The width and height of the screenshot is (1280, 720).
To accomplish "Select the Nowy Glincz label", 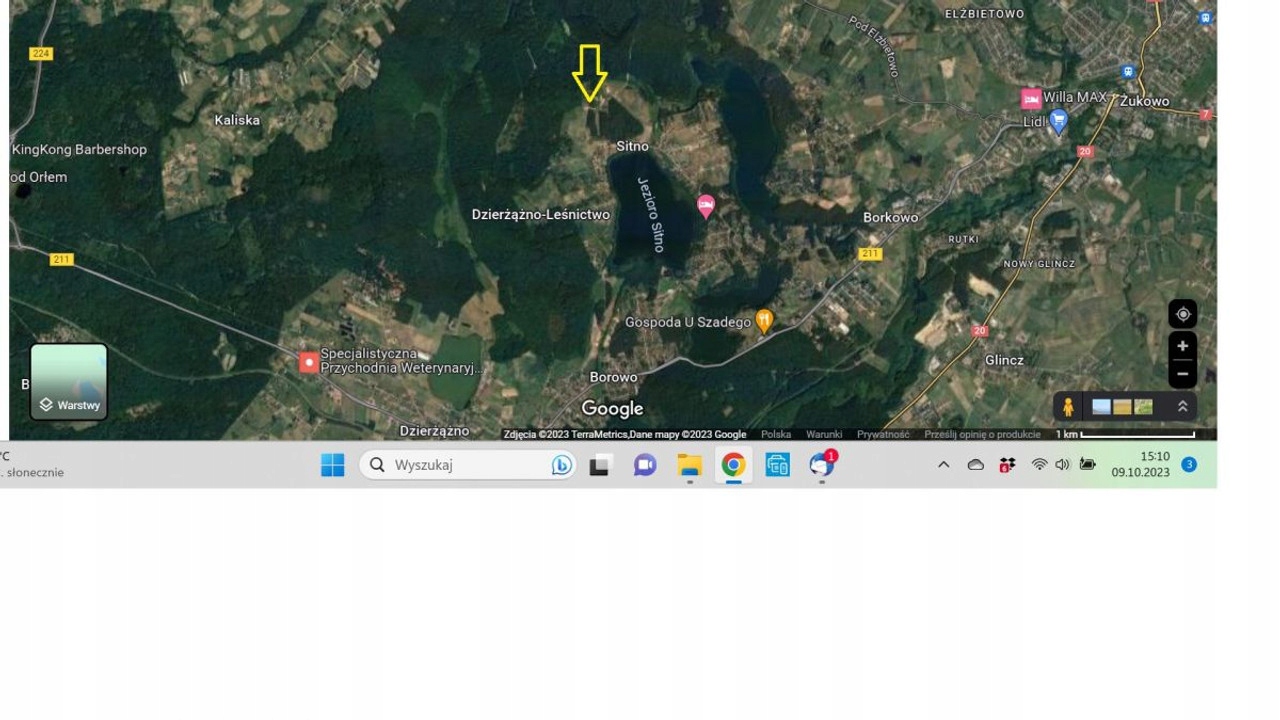I will click(x=1039, y=264).
